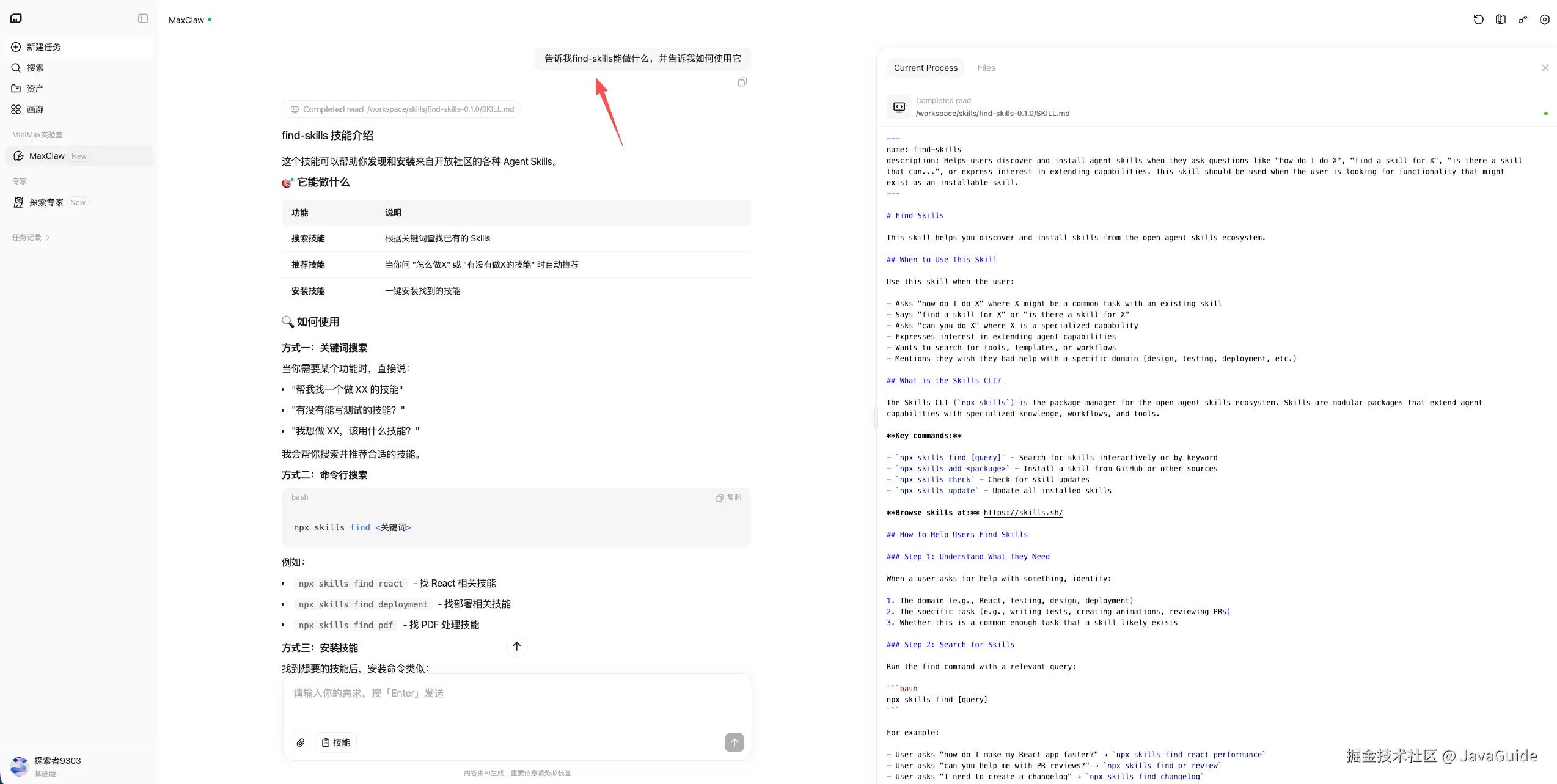Select the Current Process tab

[925, 68]
